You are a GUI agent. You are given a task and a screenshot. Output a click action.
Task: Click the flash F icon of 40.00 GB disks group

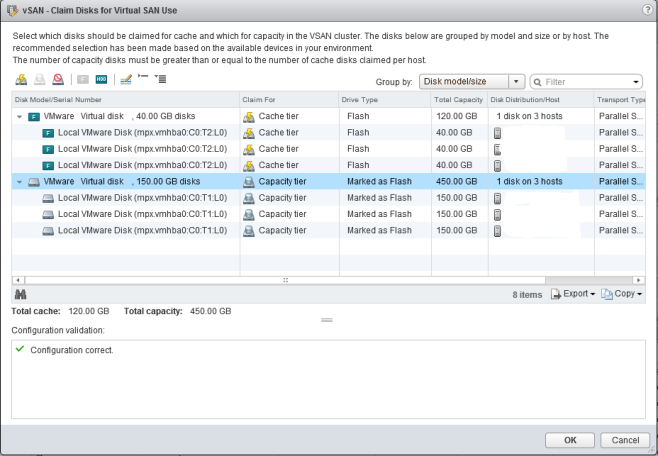pyautogui.click(x=34, y=117)
